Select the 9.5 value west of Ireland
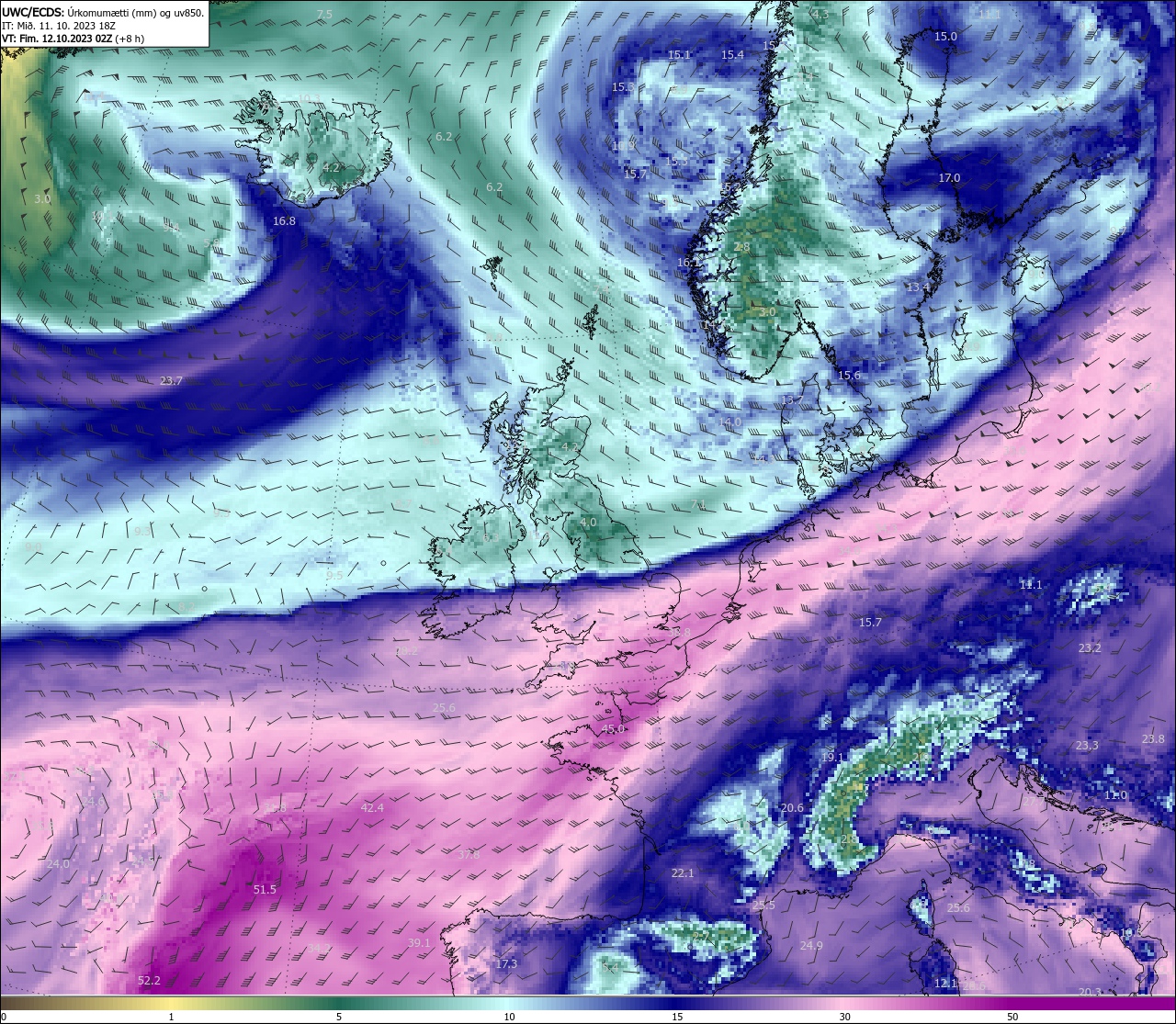This screenshot has height=1024, width=1176. pos(334,576)
